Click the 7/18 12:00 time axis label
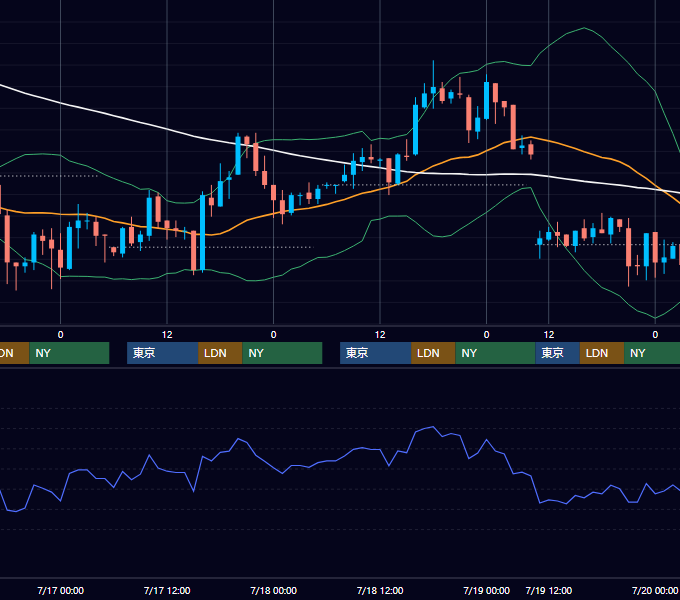This screenshot has width=680, height=600. (x=380, y=590)
